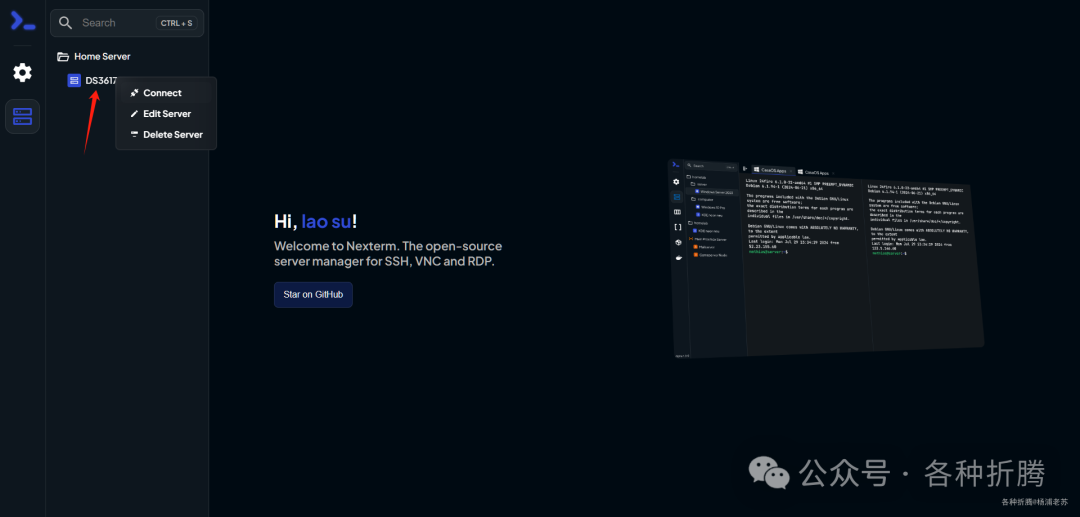1080x517 pixels.
Task: Select the DS3617 server entry
Action: tap(92, 81)
